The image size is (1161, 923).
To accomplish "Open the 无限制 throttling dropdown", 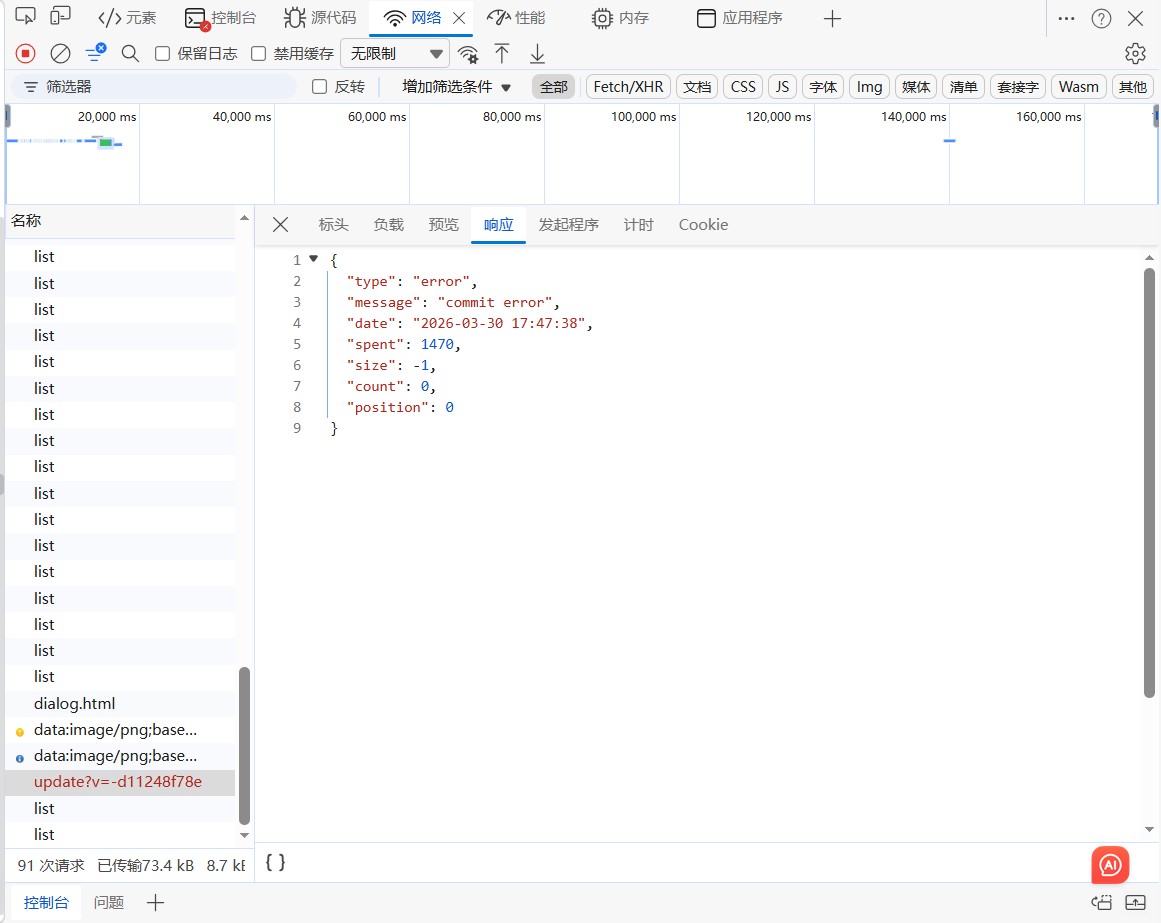I will pos(395,54).
